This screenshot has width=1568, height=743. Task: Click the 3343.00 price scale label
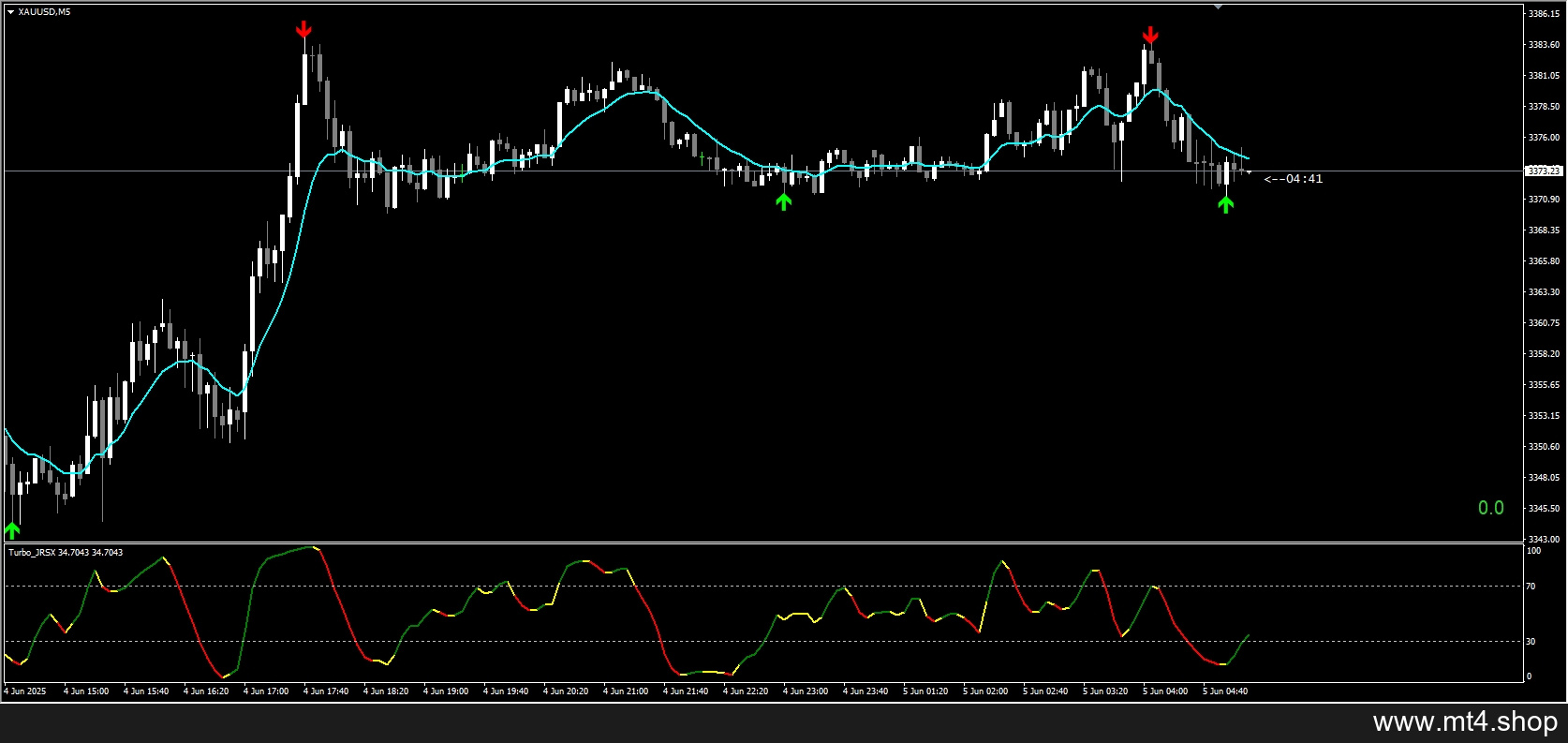(x=1544, y=539)
